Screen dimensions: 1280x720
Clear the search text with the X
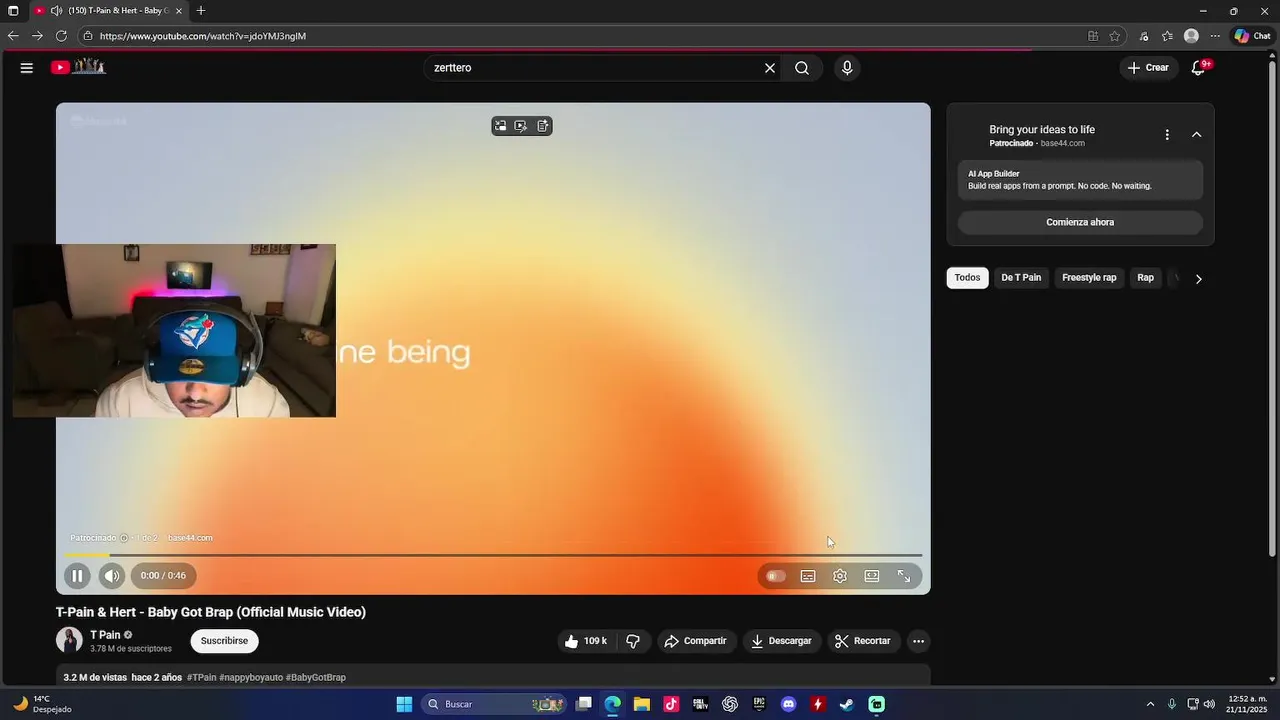[770, 68]
